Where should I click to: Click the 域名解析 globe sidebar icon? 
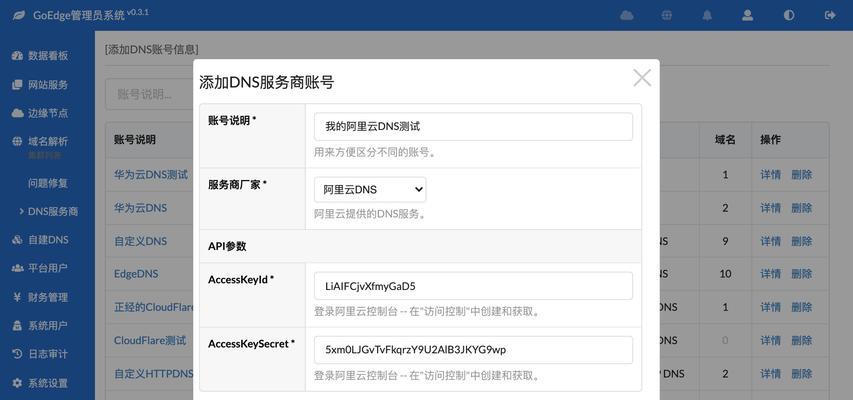point(17,141)
